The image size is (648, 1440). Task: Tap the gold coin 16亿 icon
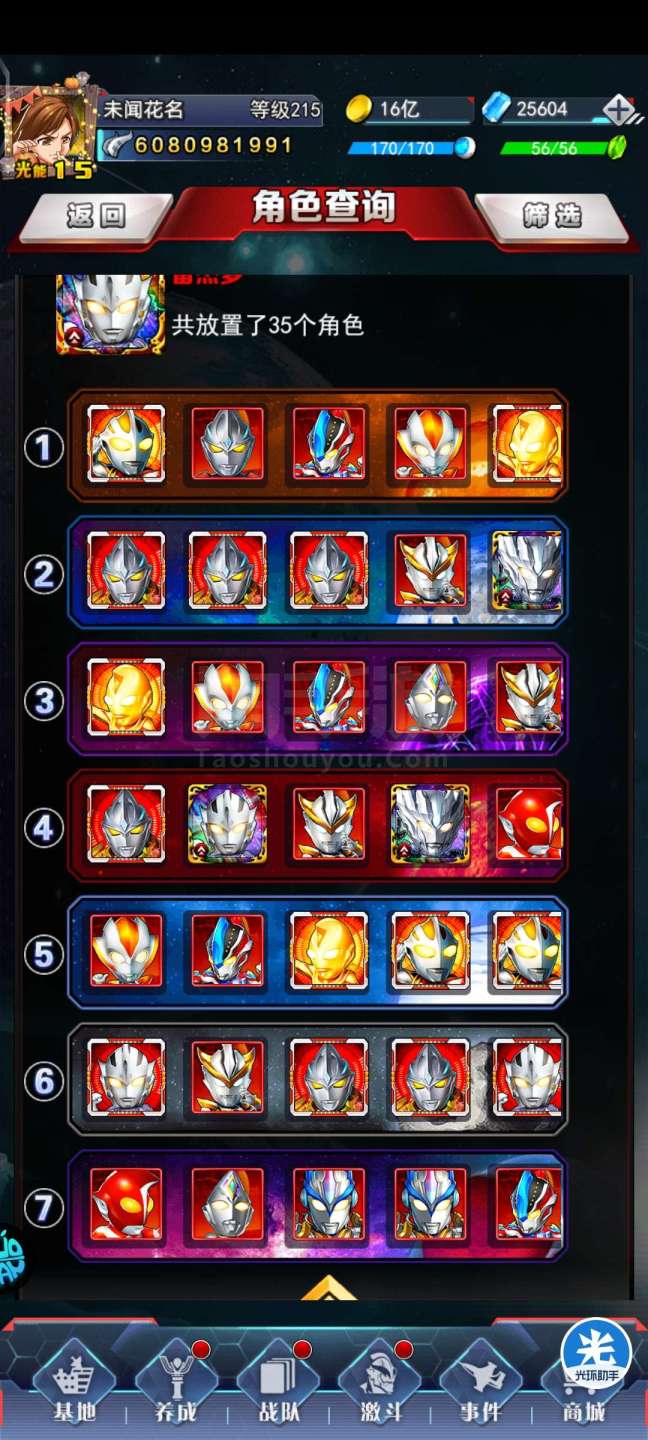pos(359,109)
